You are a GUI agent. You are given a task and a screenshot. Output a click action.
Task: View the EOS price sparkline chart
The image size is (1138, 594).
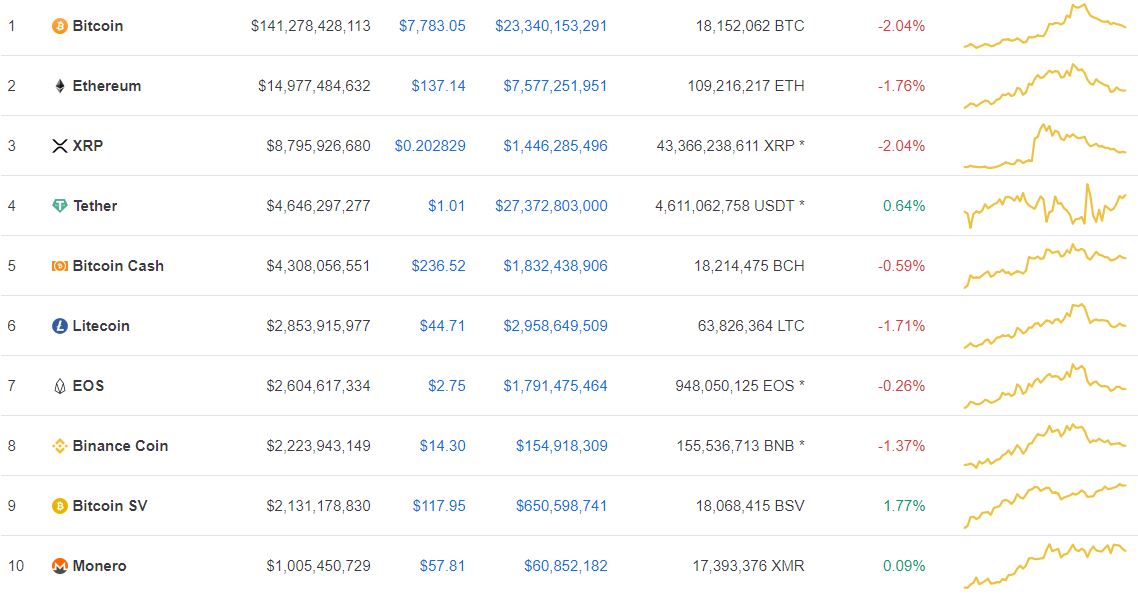click(x=1044, y=386)
